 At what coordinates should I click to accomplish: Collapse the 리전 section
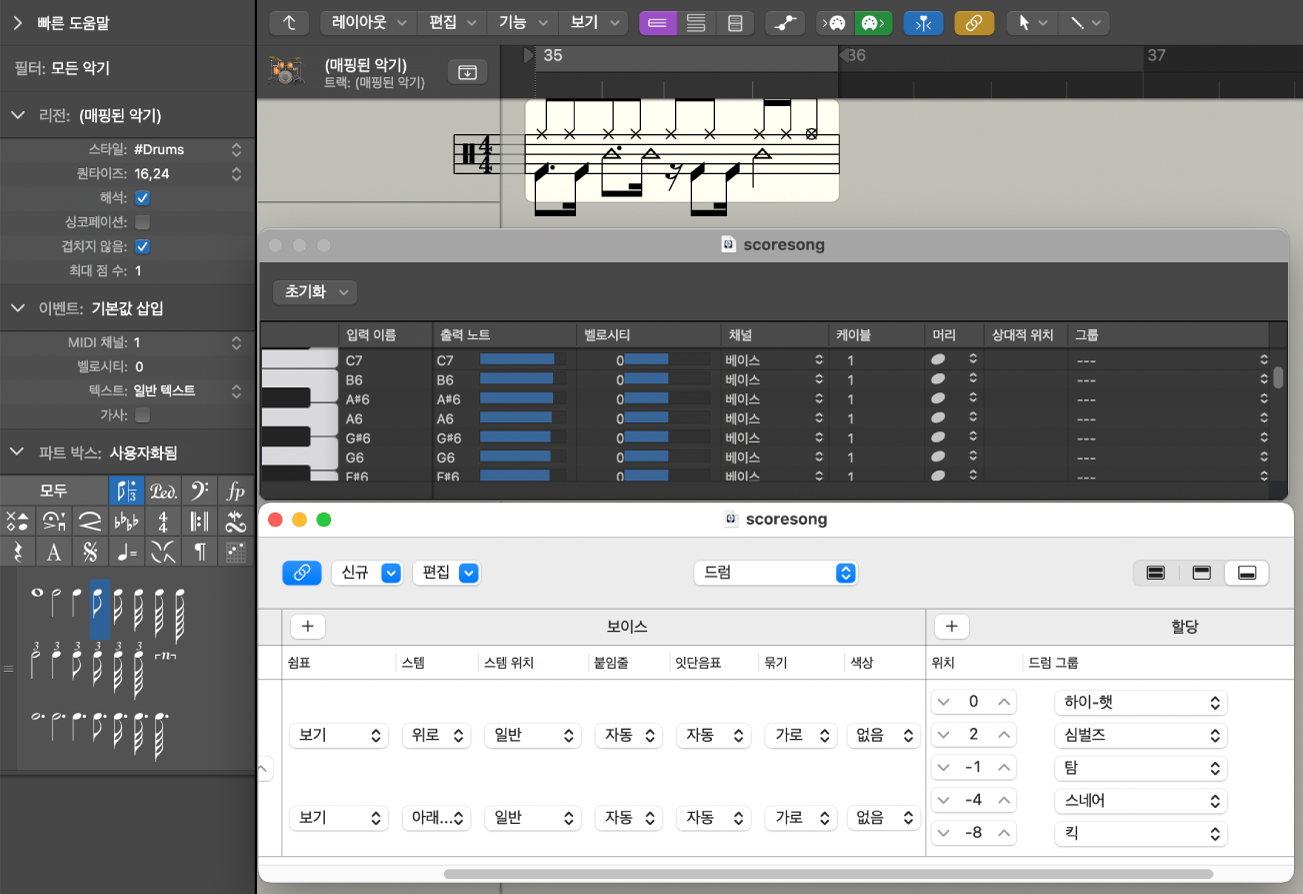tap(17, 115)
